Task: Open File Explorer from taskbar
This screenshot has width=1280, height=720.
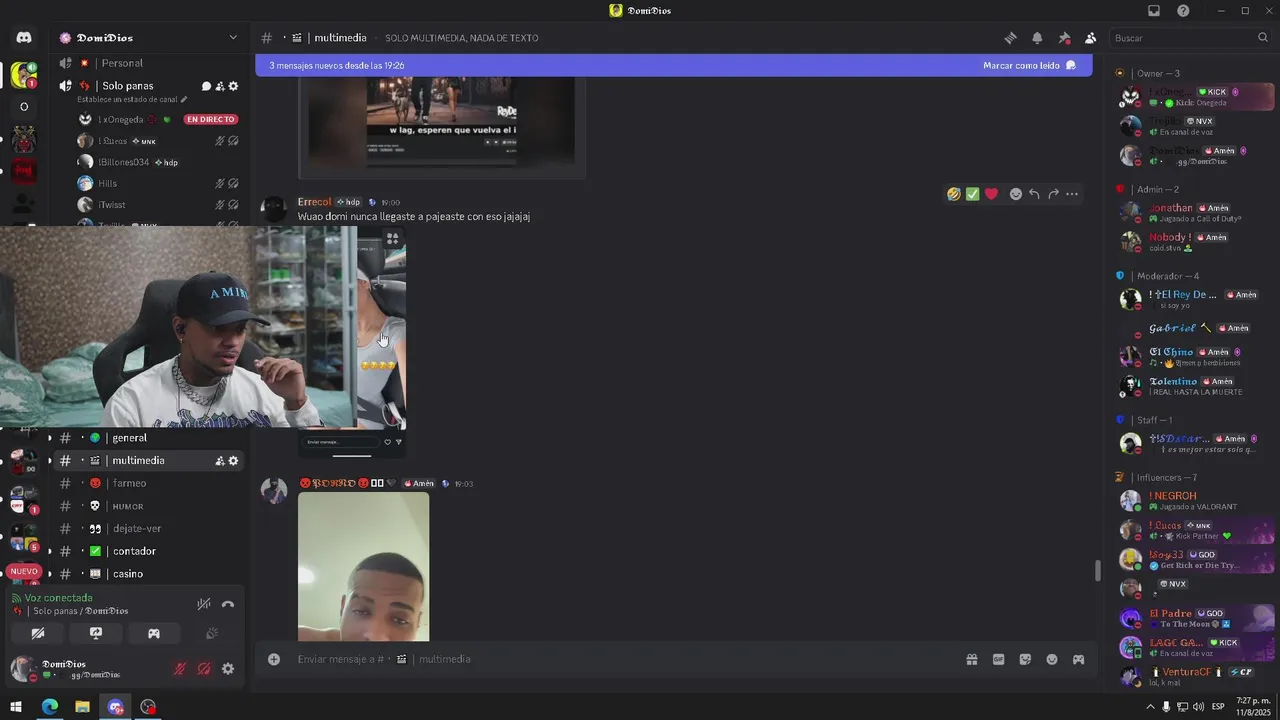Action: [x=82, y=707]
